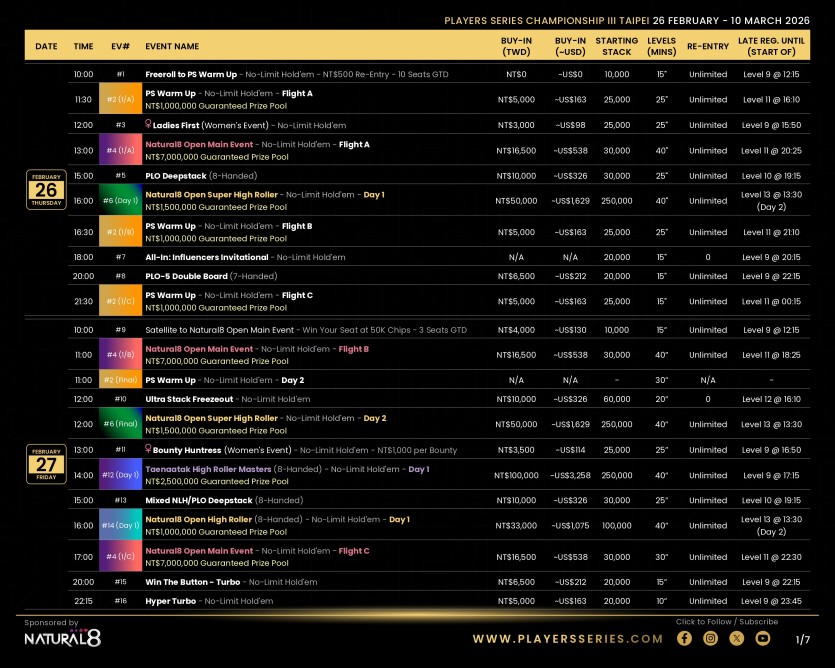Screen dimensions: 835x668
Task: Select the February 26 Thursday date badge
Action: click(46, 189)
